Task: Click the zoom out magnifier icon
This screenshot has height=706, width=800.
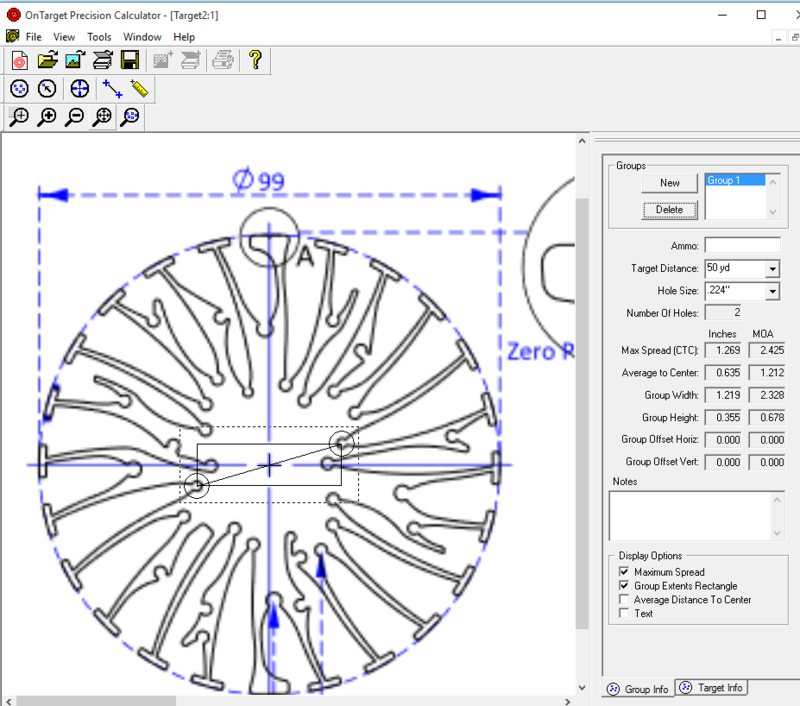Action: pyautogui.click(x=75, y=117)
